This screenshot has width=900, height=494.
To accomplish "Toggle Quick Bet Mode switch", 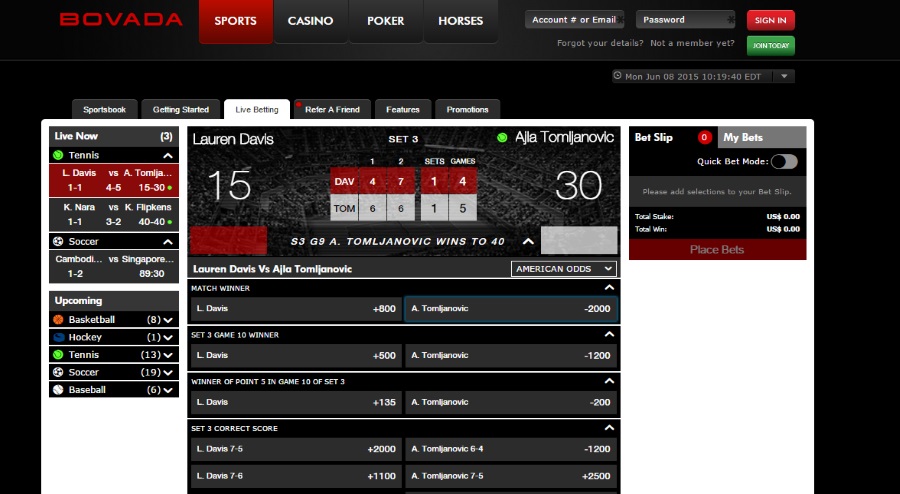I will (784, 162).
